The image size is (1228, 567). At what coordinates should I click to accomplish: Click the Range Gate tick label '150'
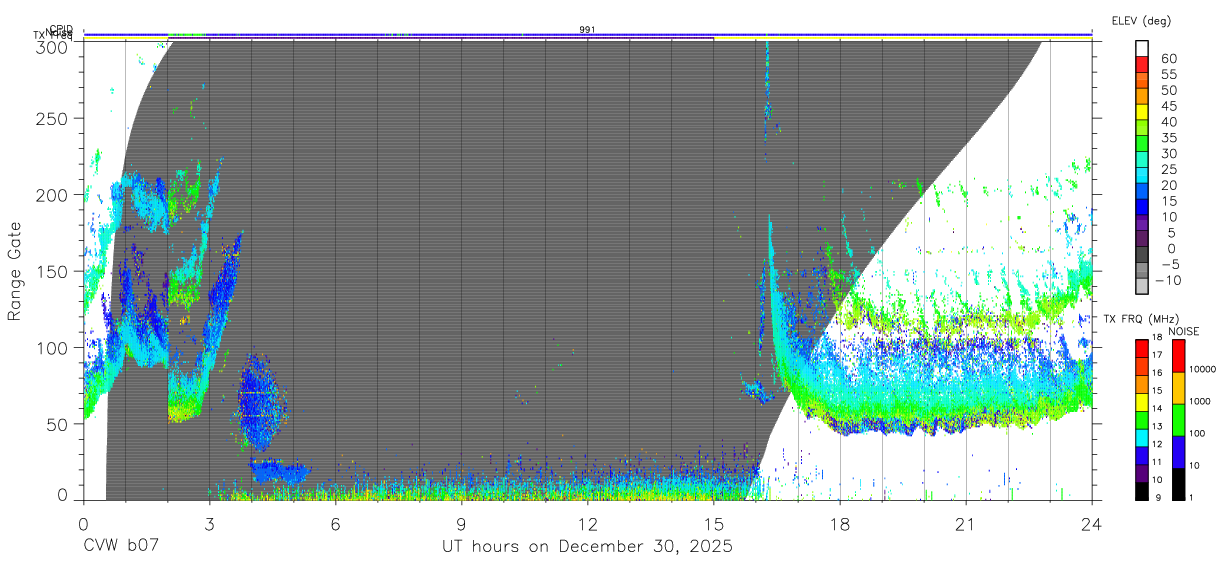click(x=52, y=271)
